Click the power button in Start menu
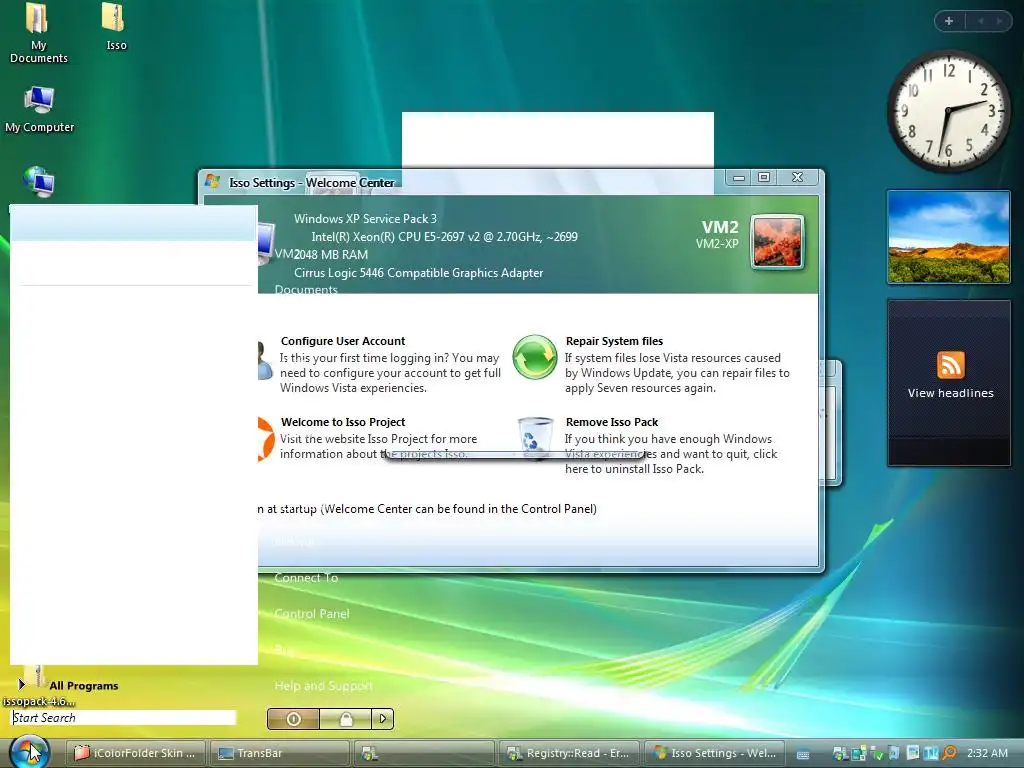Screen dimensions: 1024x768 click(293, 719)
